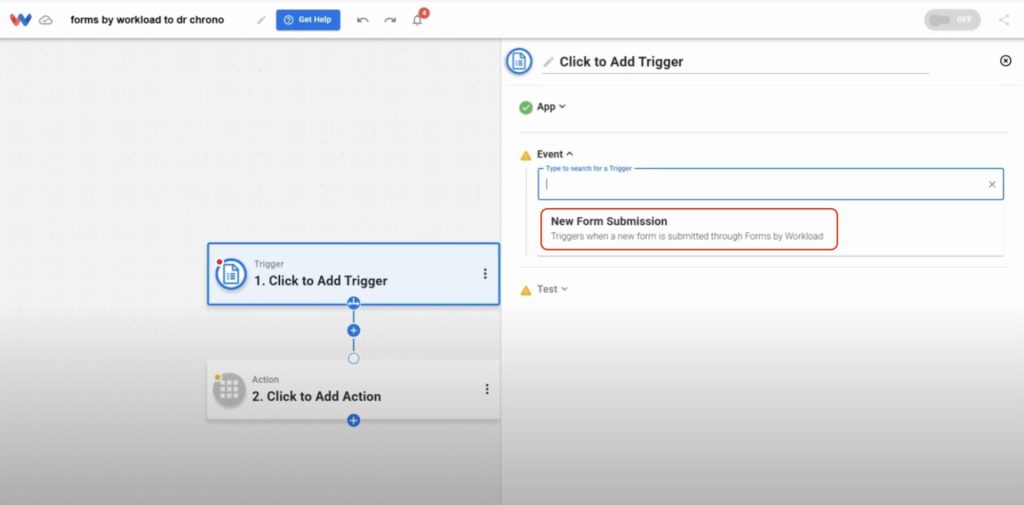Screen dimensions: 1024x505
Task: Open the trigger step options menu
Action: [x=485, y=274]
